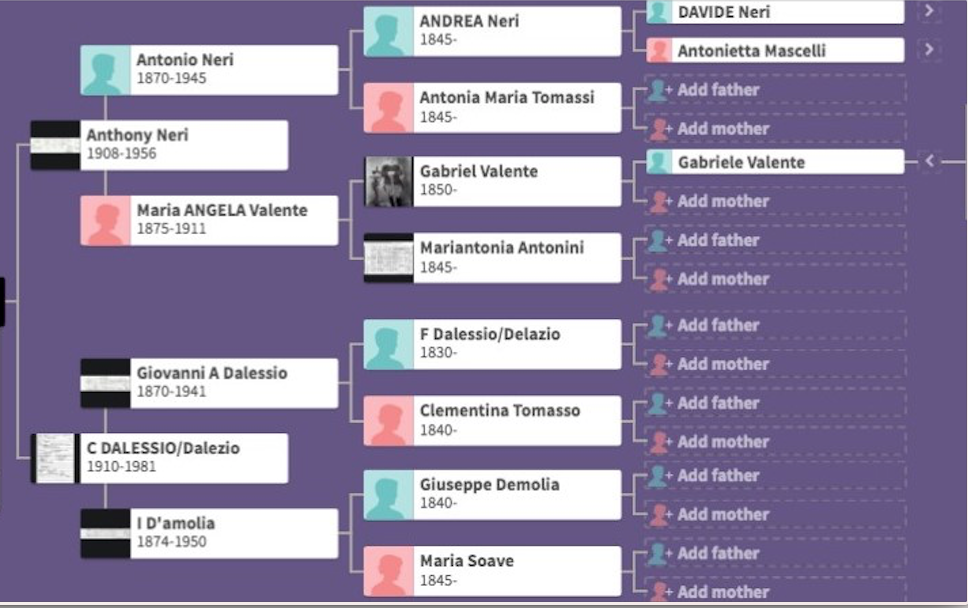Click Maria ANGELA Valente's female avatar icon
968x608 pixels.
(x=105, y=220)
